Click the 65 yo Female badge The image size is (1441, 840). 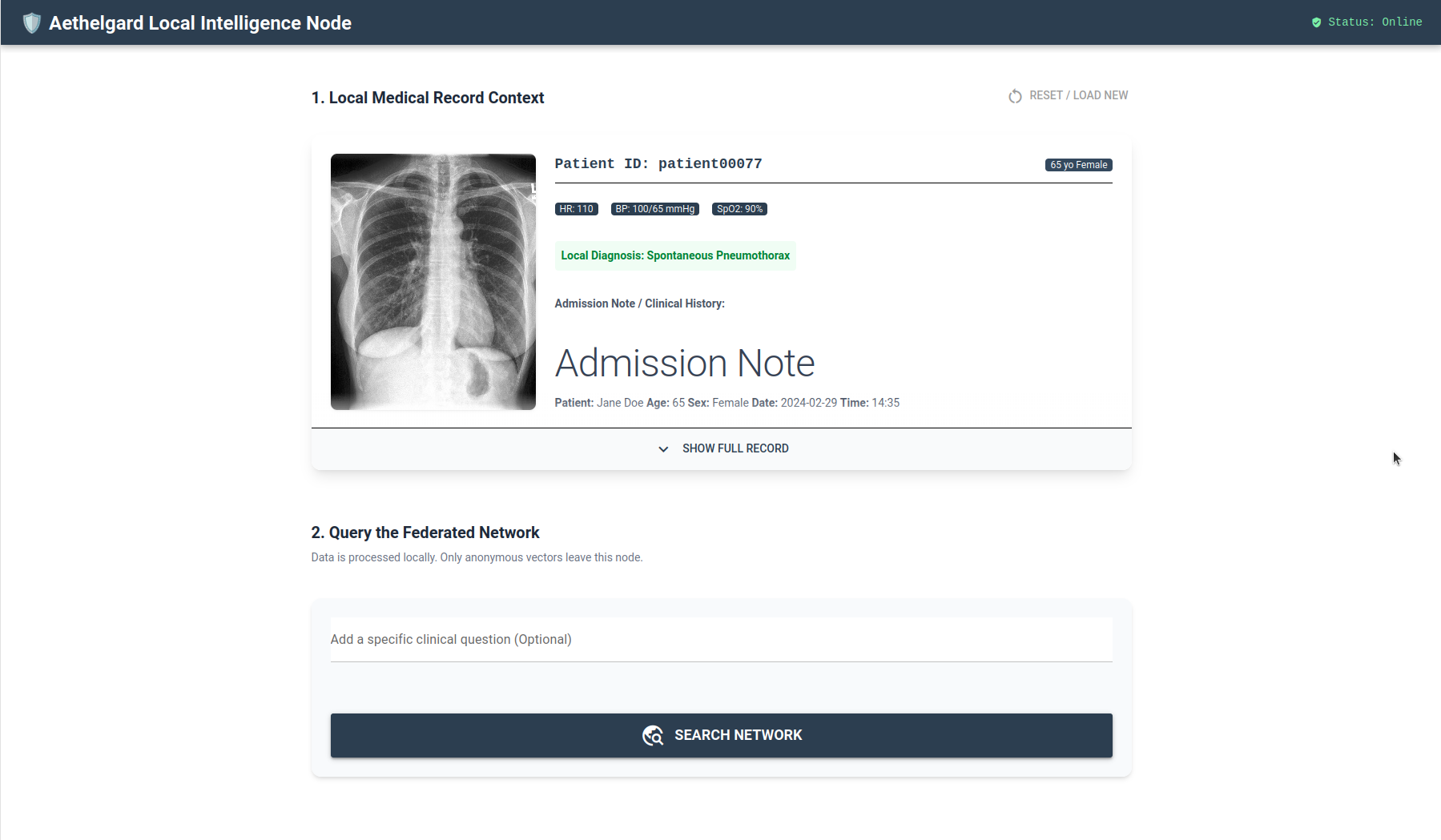click(x=1078, y=165)
